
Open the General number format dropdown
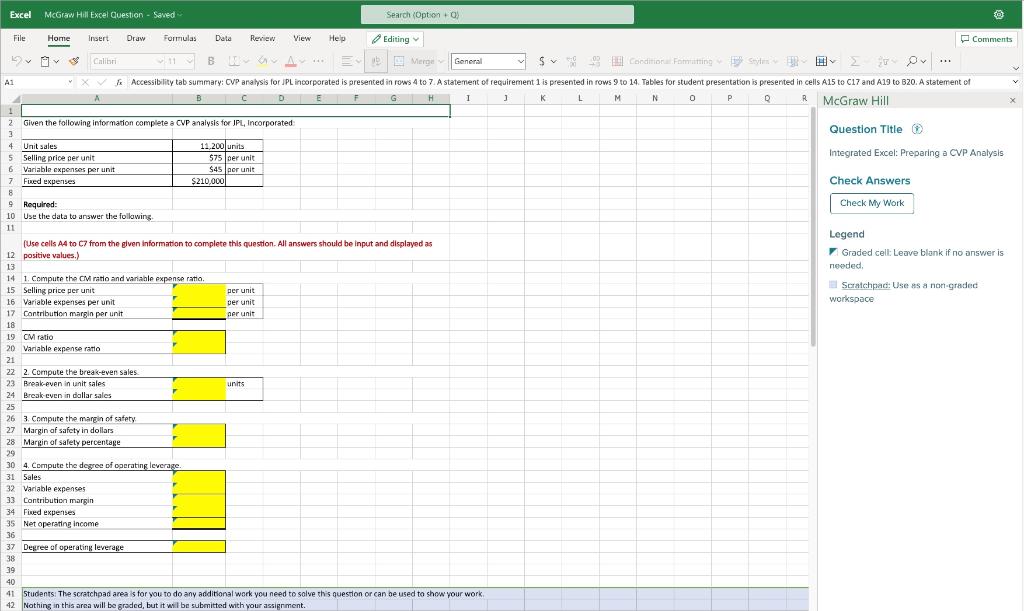[488, 61]
